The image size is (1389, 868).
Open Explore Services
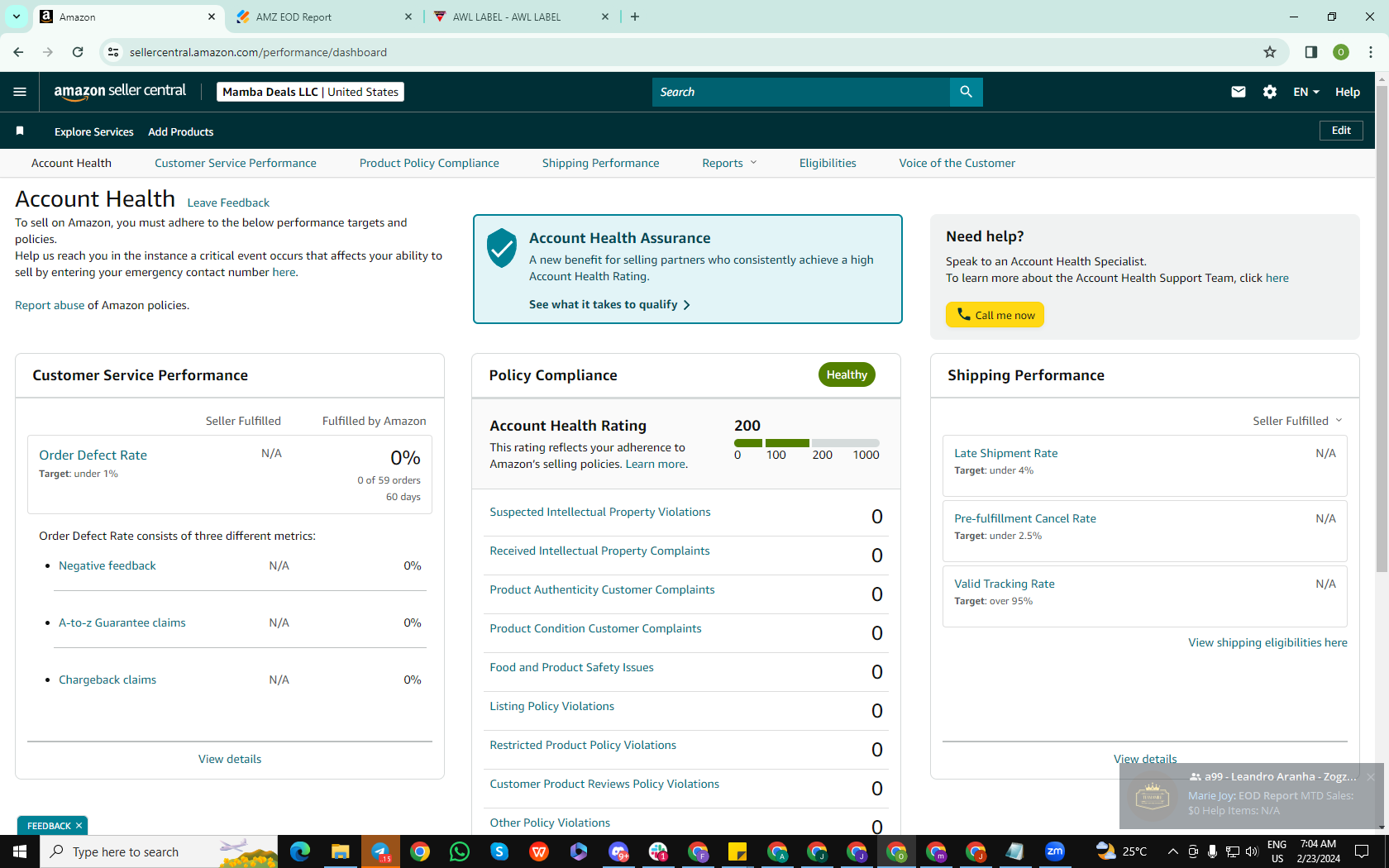pyautogui.click(x=93, y=131)
